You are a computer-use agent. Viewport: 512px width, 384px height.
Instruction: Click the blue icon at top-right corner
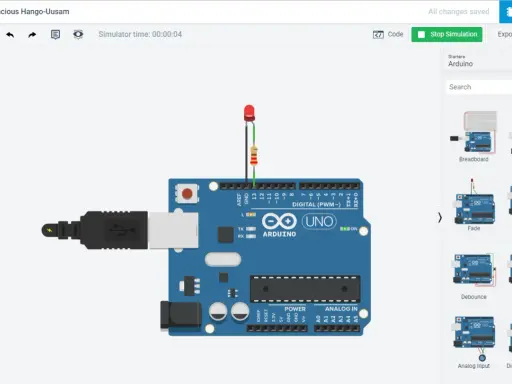(506, 12)
